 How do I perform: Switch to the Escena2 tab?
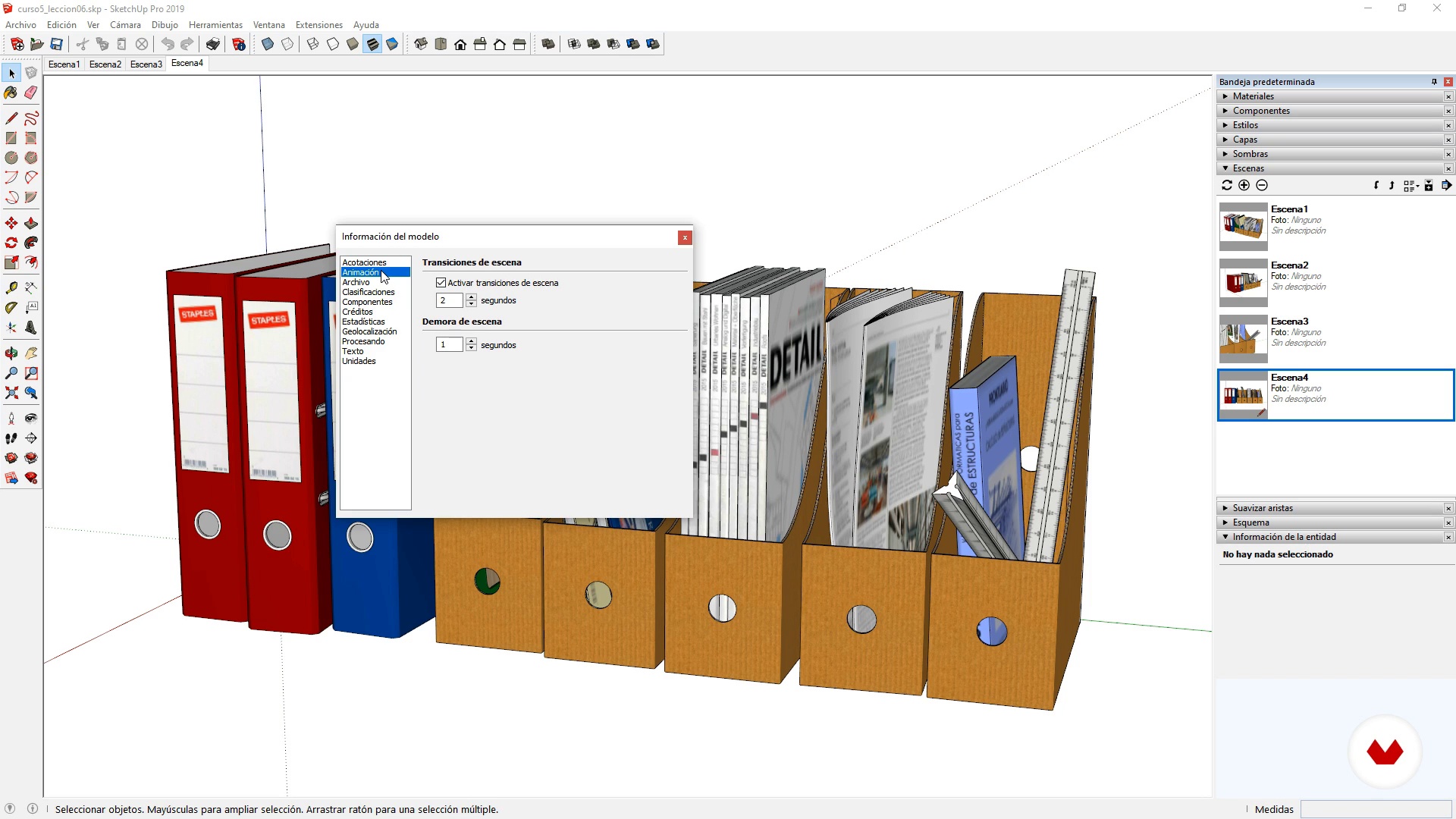(105, 64)
